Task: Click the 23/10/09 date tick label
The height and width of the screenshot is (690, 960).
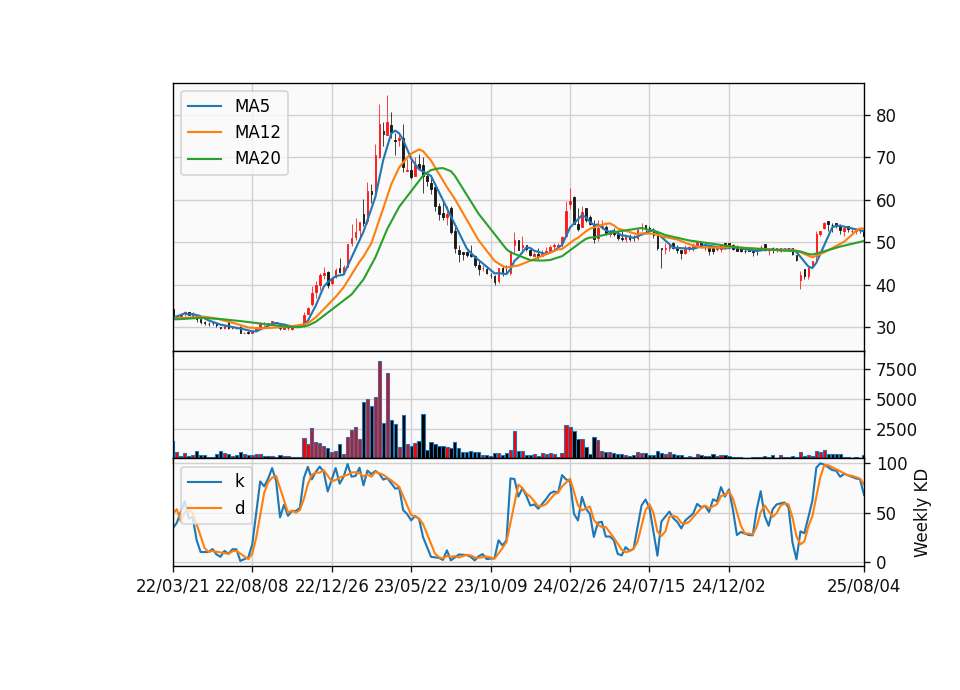Action: [490, 587]
